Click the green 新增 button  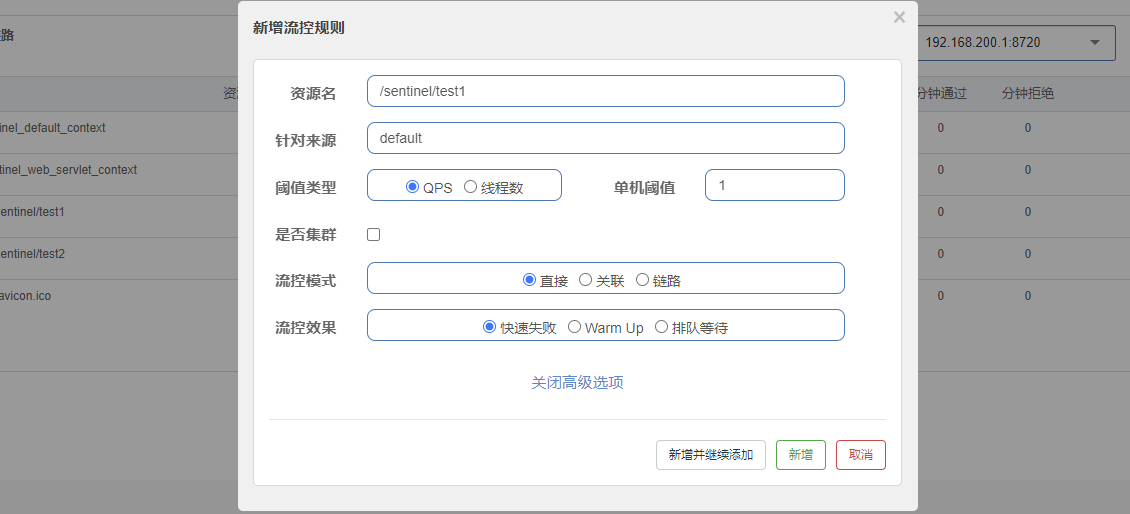[800, 455]
